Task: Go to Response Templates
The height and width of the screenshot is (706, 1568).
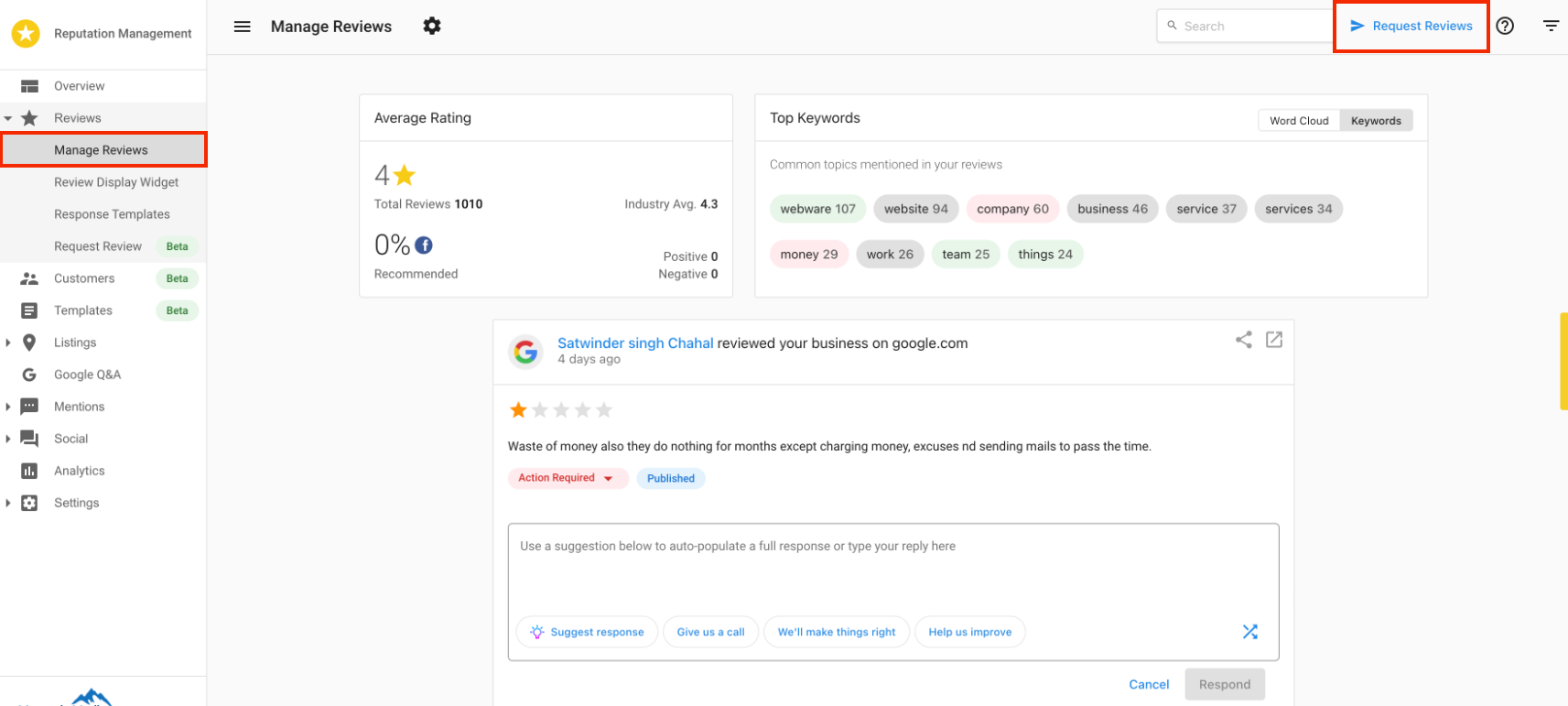Action: point(112,214)
